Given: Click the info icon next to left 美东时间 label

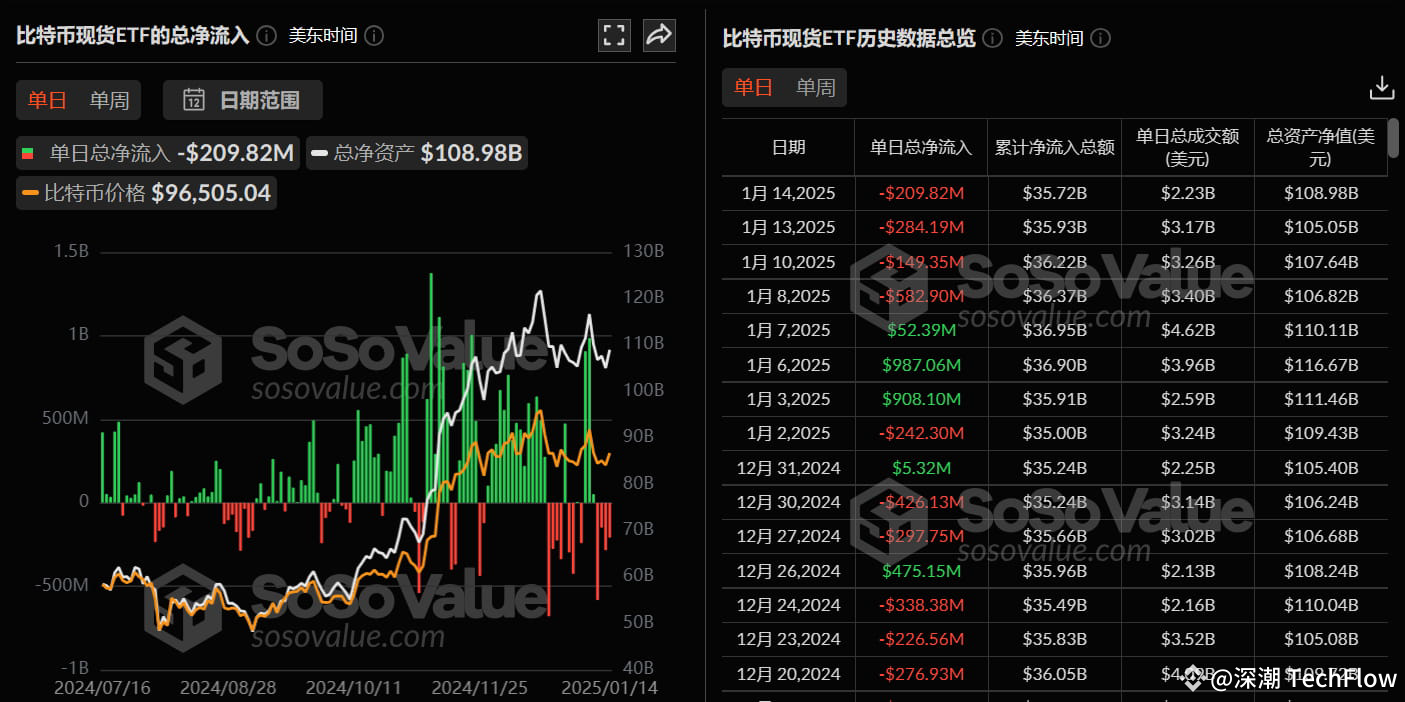Looking at the screenshot, I should pos(374,35).
